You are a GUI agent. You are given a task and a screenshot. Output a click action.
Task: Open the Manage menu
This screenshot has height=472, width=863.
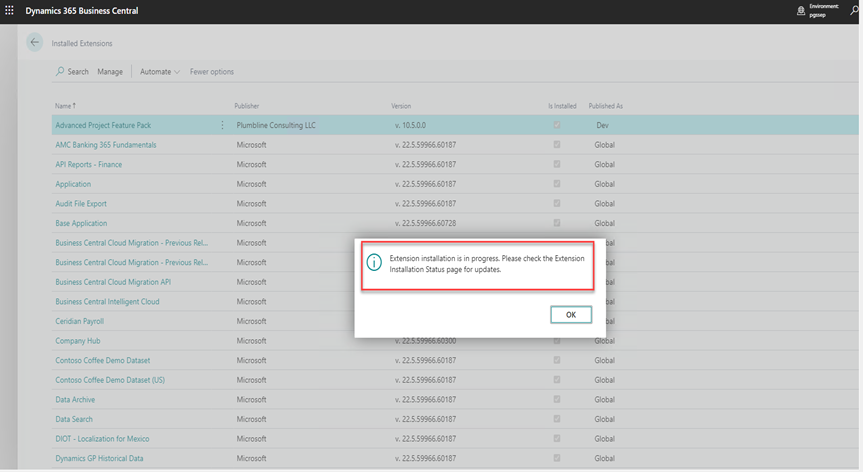pos(110,72)
